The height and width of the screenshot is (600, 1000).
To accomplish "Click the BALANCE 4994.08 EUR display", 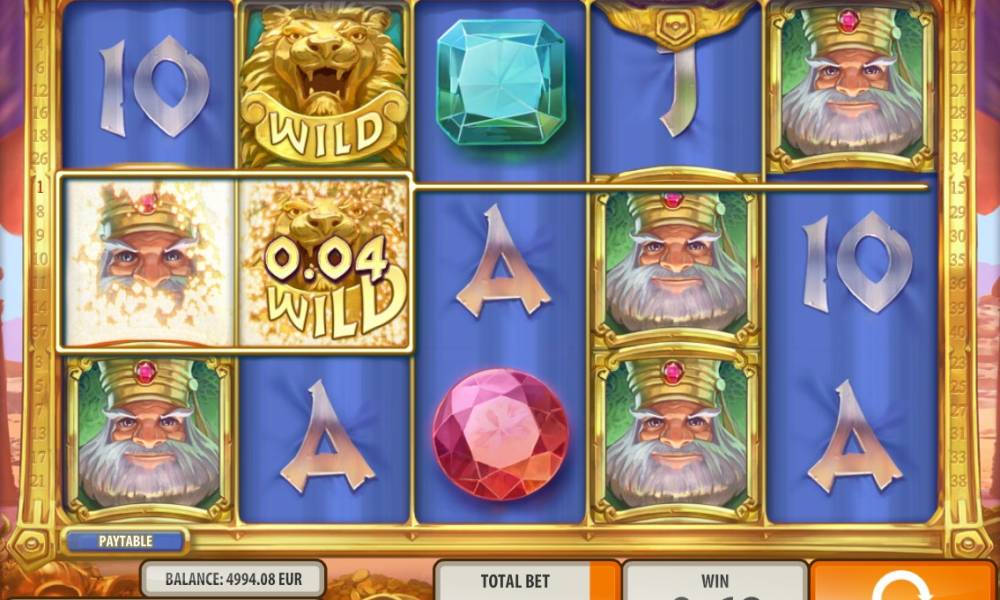I will [233, 579].
